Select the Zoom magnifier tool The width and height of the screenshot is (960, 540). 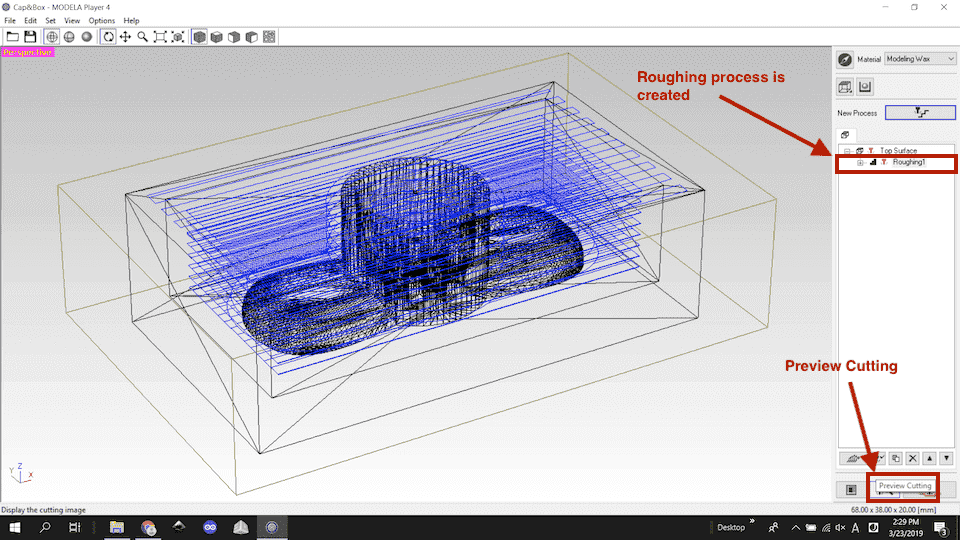(143, 37)
